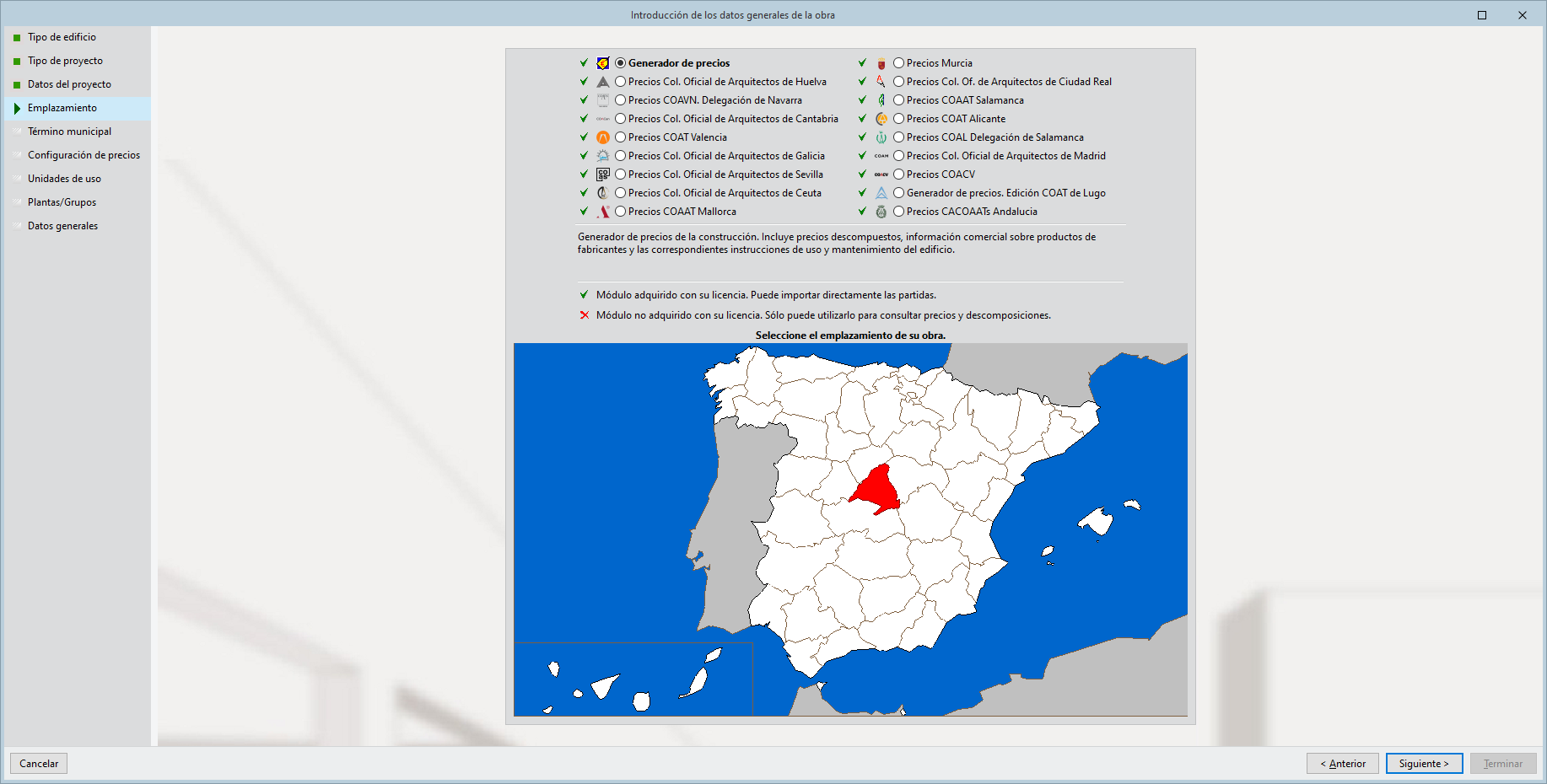Choose the Precios COAT Alicante option
Viewport: 1547px width, 784px height.
click(899, 119)
